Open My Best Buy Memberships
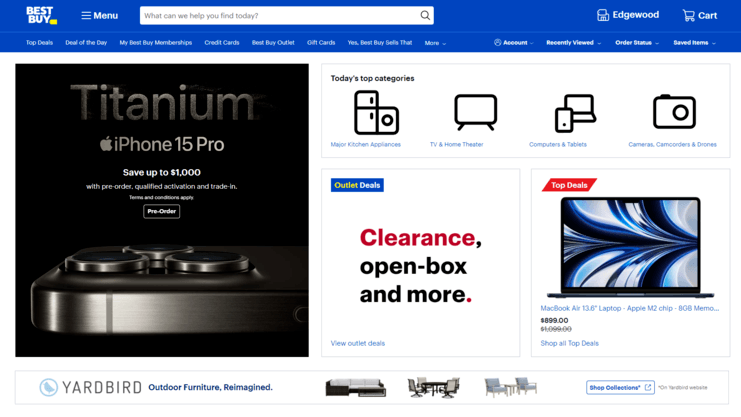 pyautogui.click(x=155, y=43)
